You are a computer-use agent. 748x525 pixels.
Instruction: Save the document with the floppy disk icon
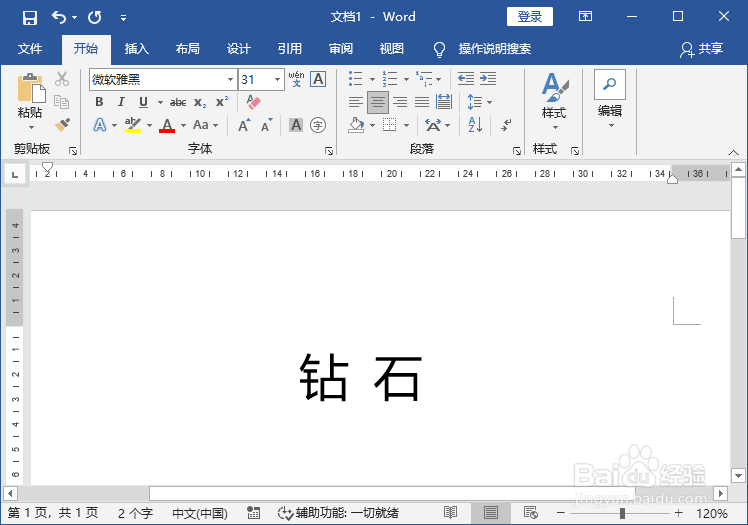coord(30,18)
